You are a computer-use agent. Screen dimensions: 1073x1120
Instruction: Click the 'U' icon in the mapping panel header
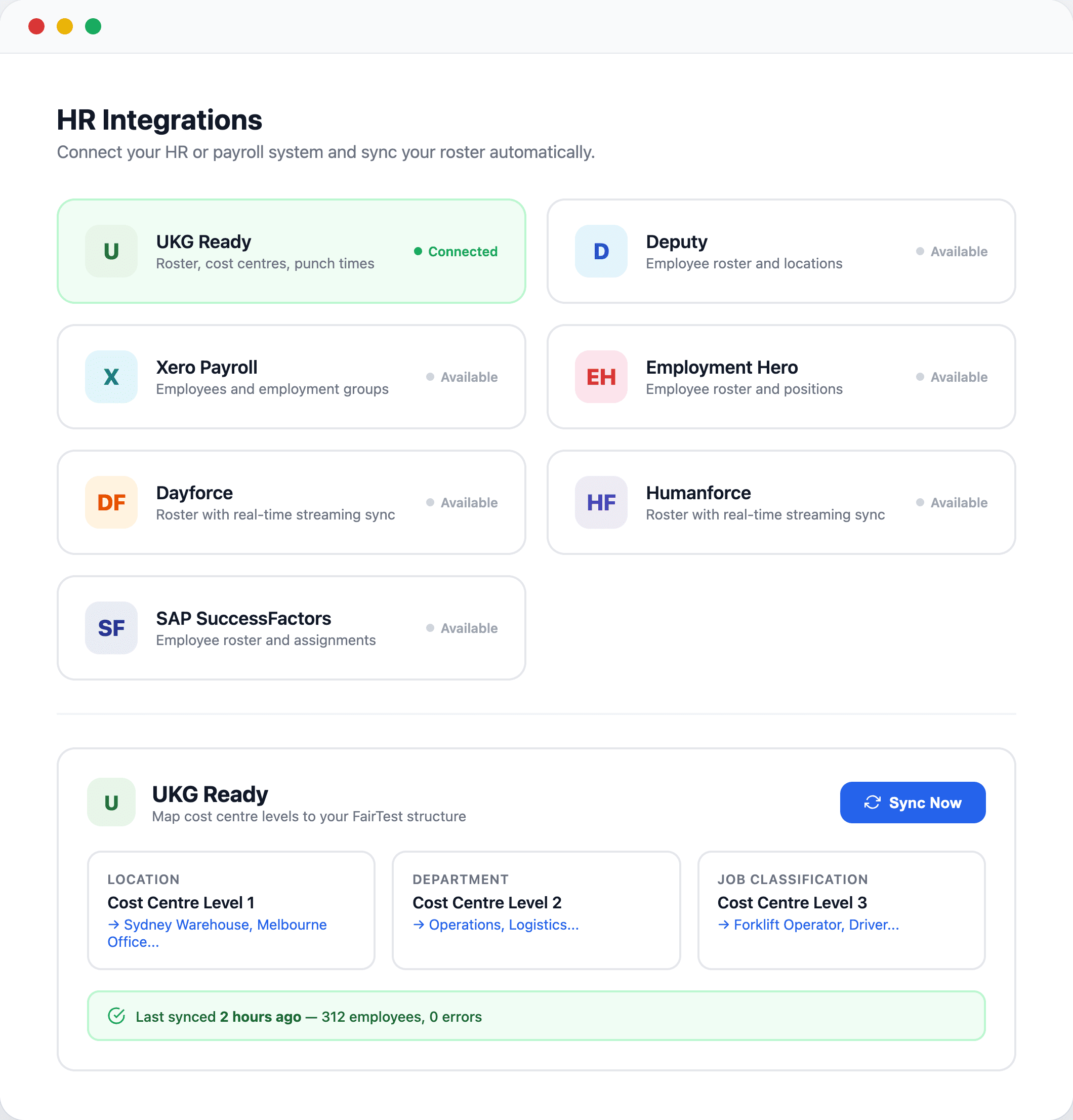[x=111, y=803]
